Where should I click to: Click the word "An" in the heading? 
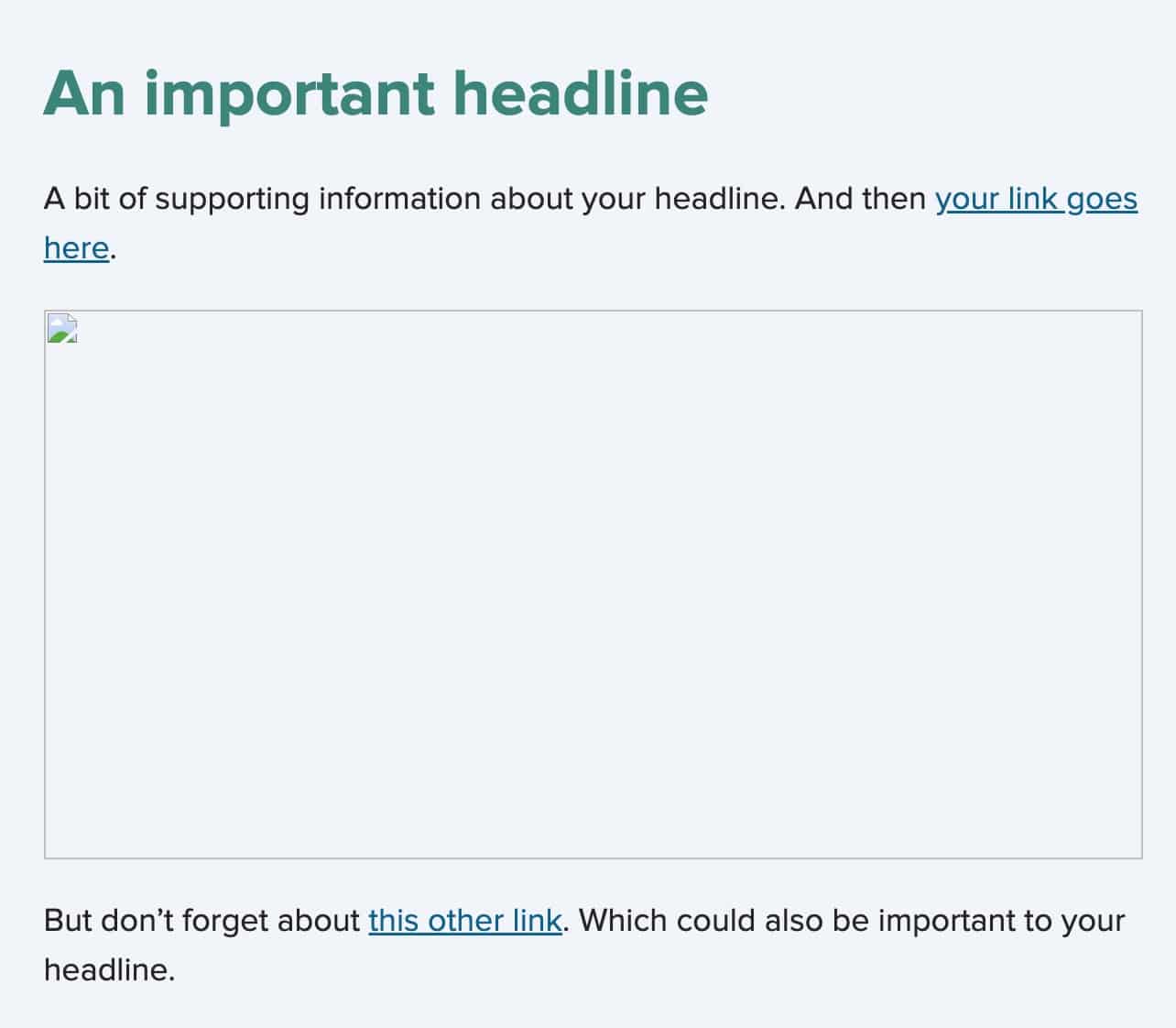[x=84, y=93]
